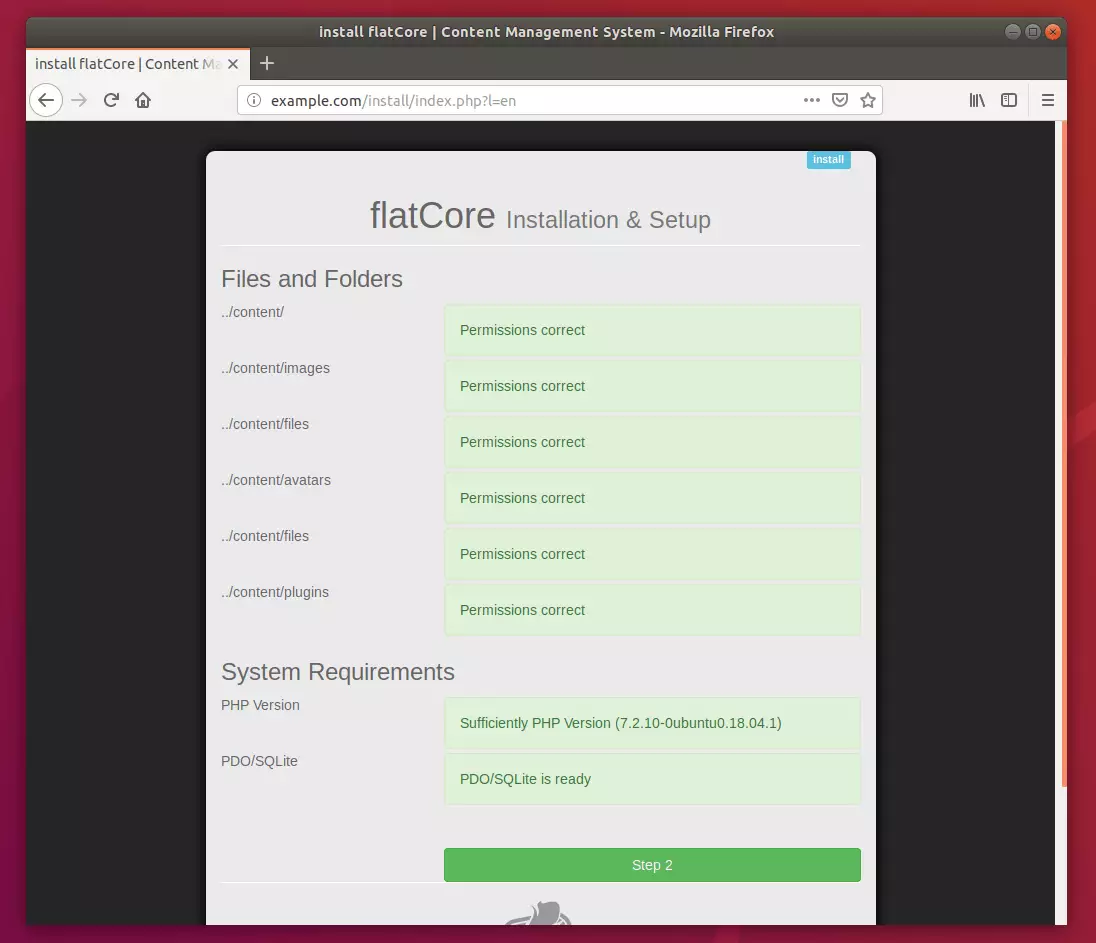This screenshot has width=1096, height=943.
Task: Proceed with the Step 2 button
Action: pos(652,865)
